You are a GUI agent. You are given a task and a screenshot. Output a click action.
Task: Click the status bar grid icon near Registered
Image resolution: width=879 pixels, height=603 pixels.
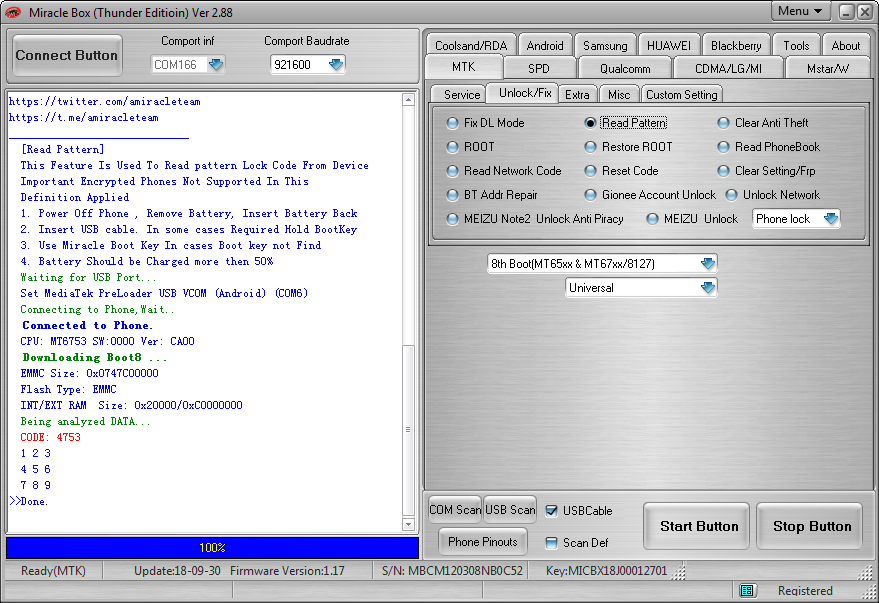click(x=747, y=590)
